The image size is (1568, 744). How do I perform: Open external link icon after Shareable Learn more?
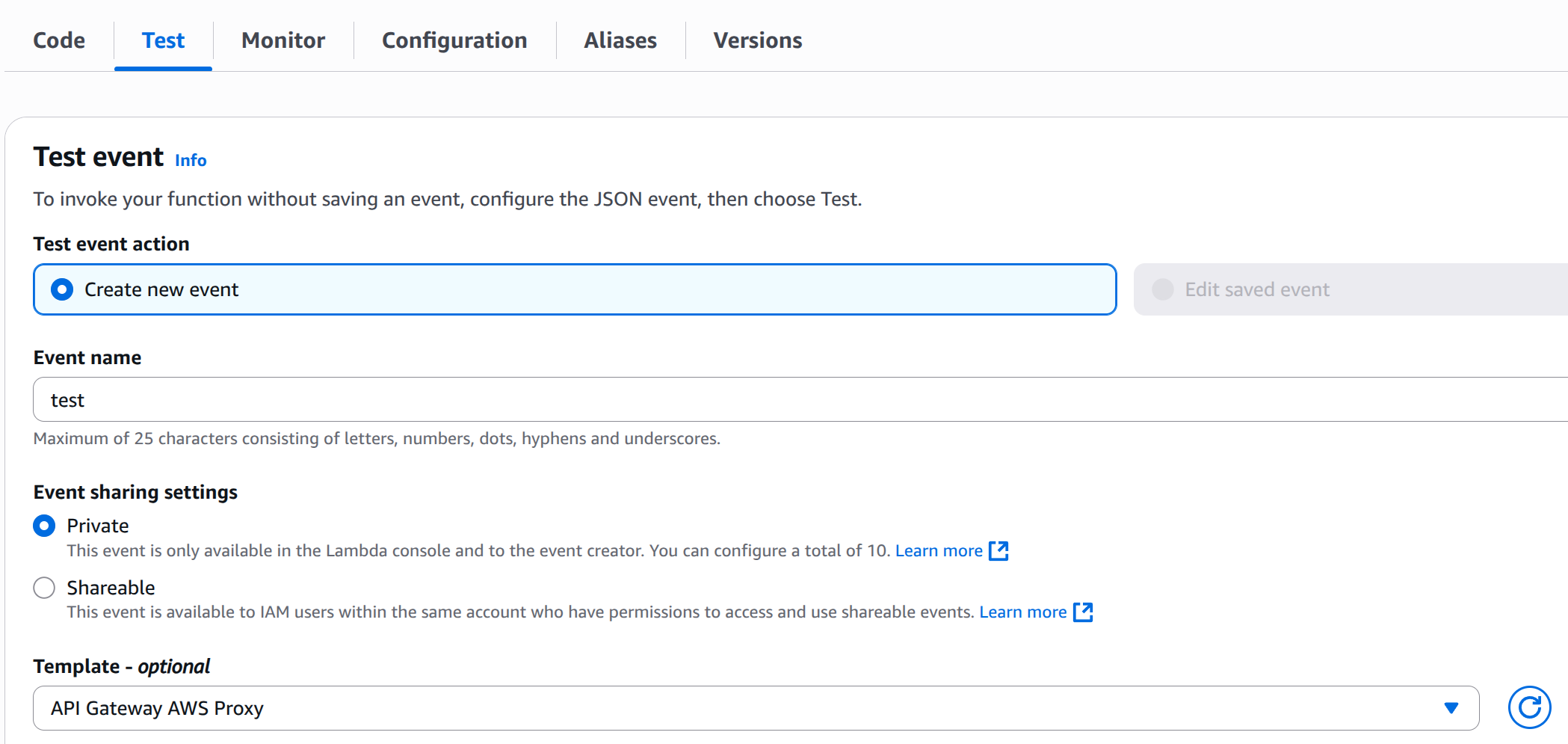point(1083,612)
